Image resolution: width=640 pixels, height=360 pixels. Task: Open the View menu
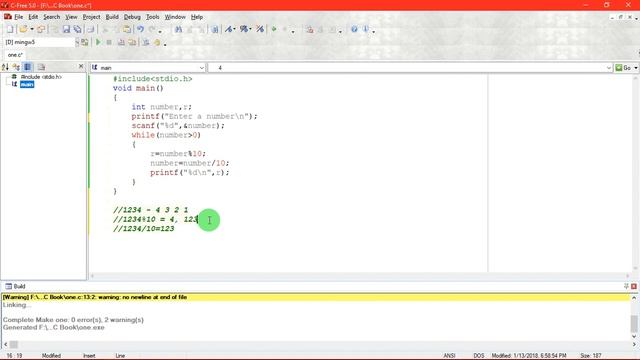71,17
